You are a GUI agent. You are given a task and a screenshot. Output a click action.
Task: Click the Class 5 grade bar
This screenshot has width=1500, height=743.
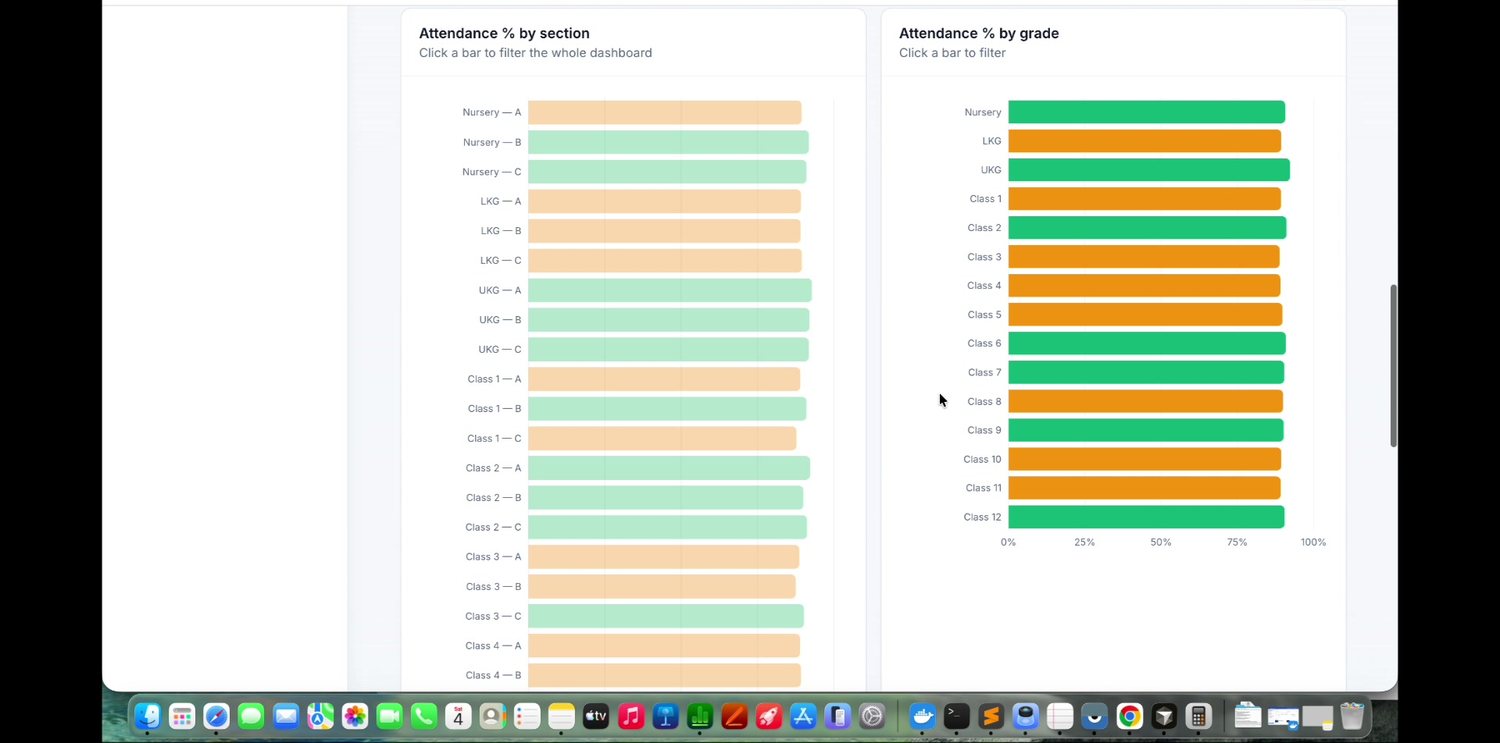1145,314
